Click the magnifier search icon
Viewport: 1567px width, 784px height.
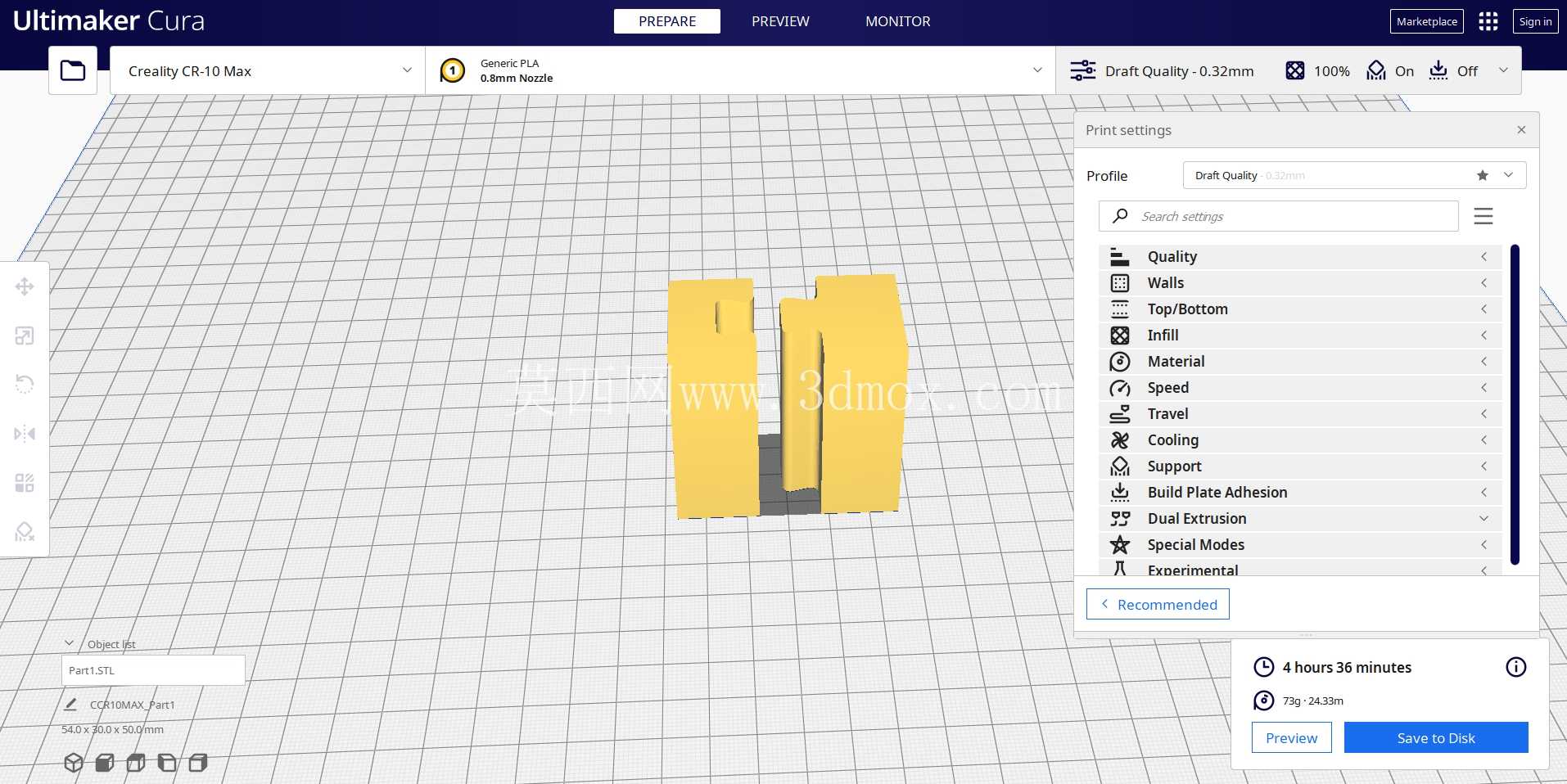pyautogui.click(x=1120, y=216)
